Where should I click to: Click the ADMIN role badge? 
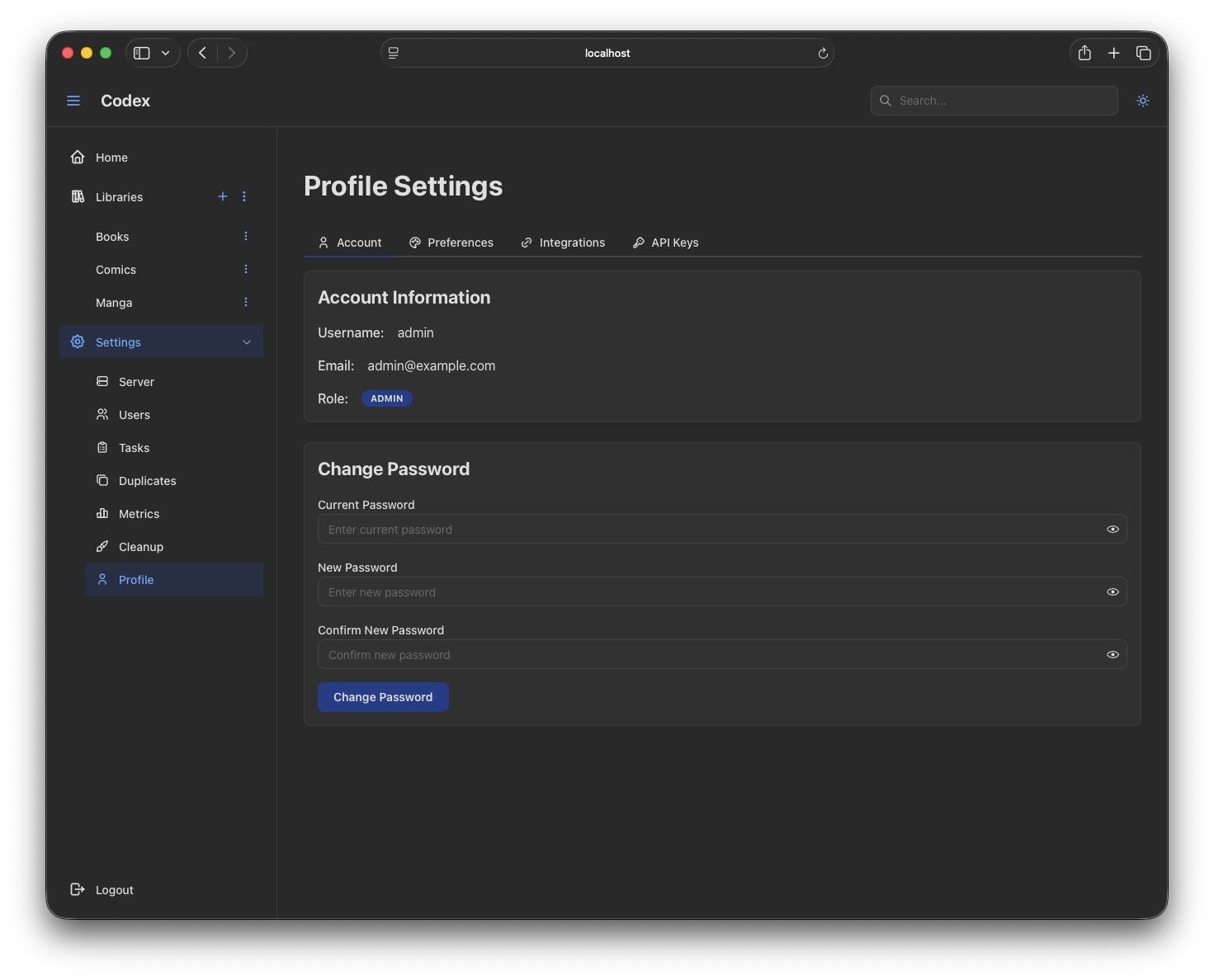coord(386,398)
